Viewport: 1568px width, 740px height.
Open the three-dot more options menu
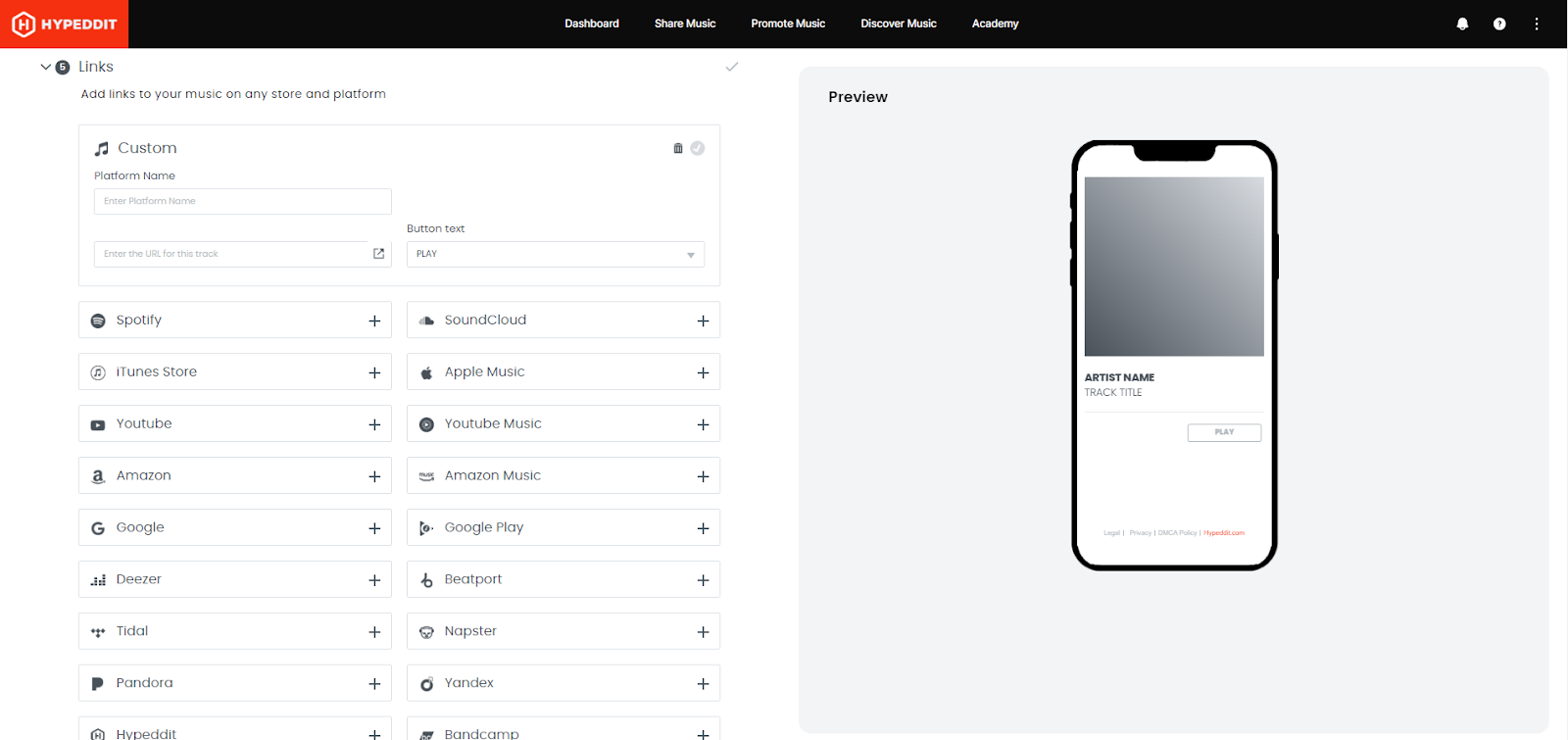(1537, 24)
